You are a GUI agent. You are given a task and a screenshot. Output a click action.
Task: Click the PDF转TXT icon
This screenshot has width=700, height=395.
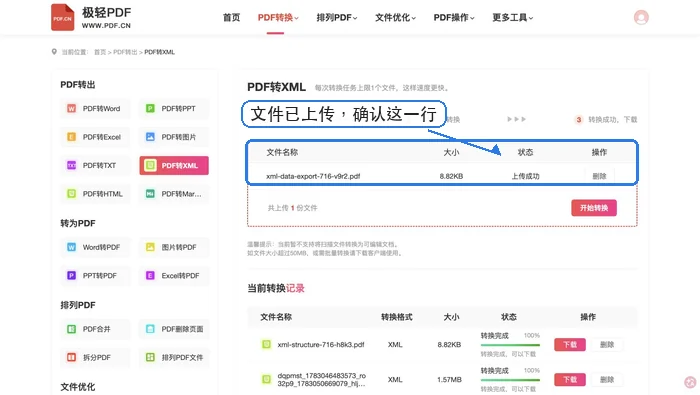(71, 166)
